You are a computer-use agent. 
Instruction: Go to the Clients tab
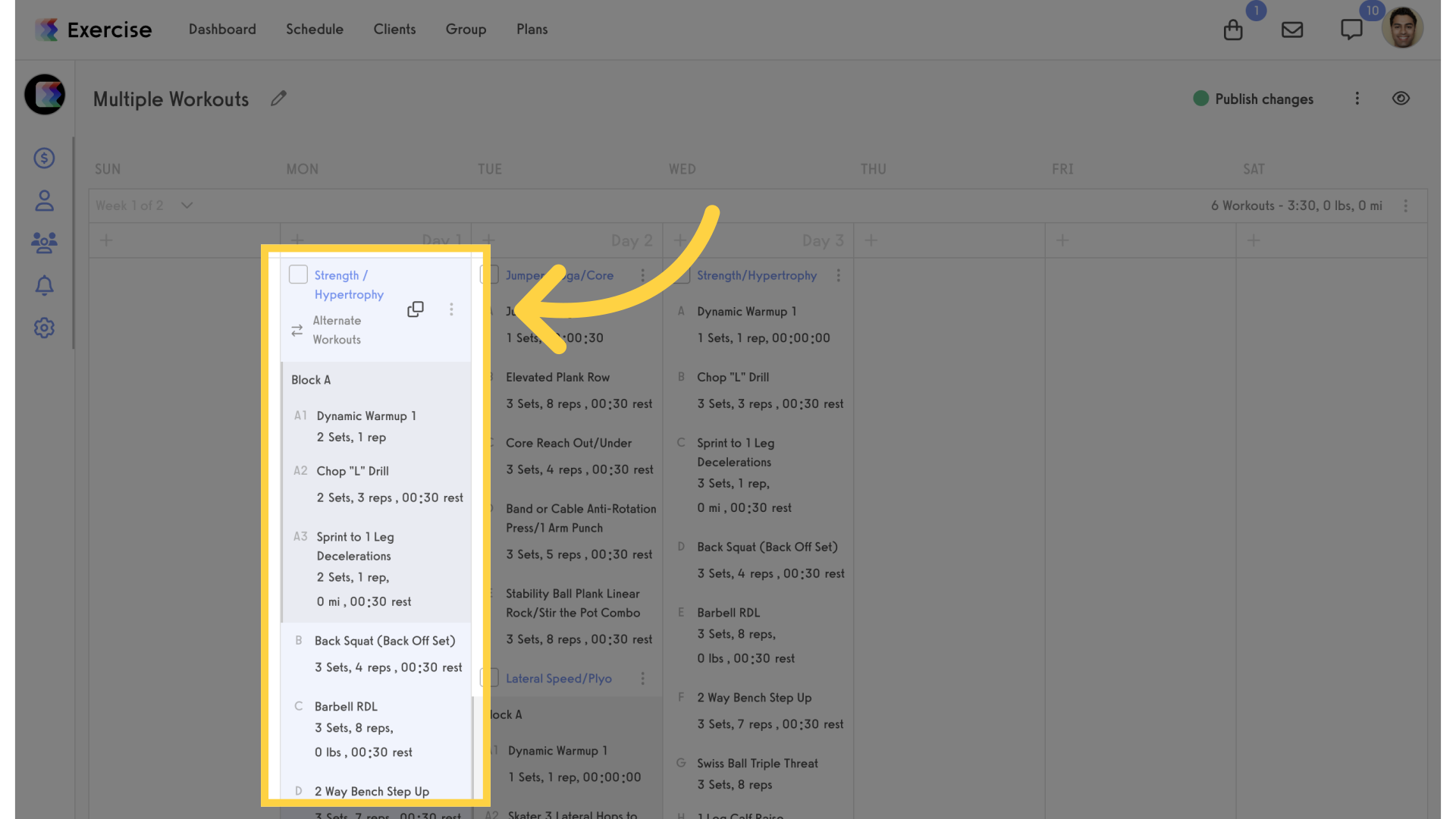[x=394, y=29]
